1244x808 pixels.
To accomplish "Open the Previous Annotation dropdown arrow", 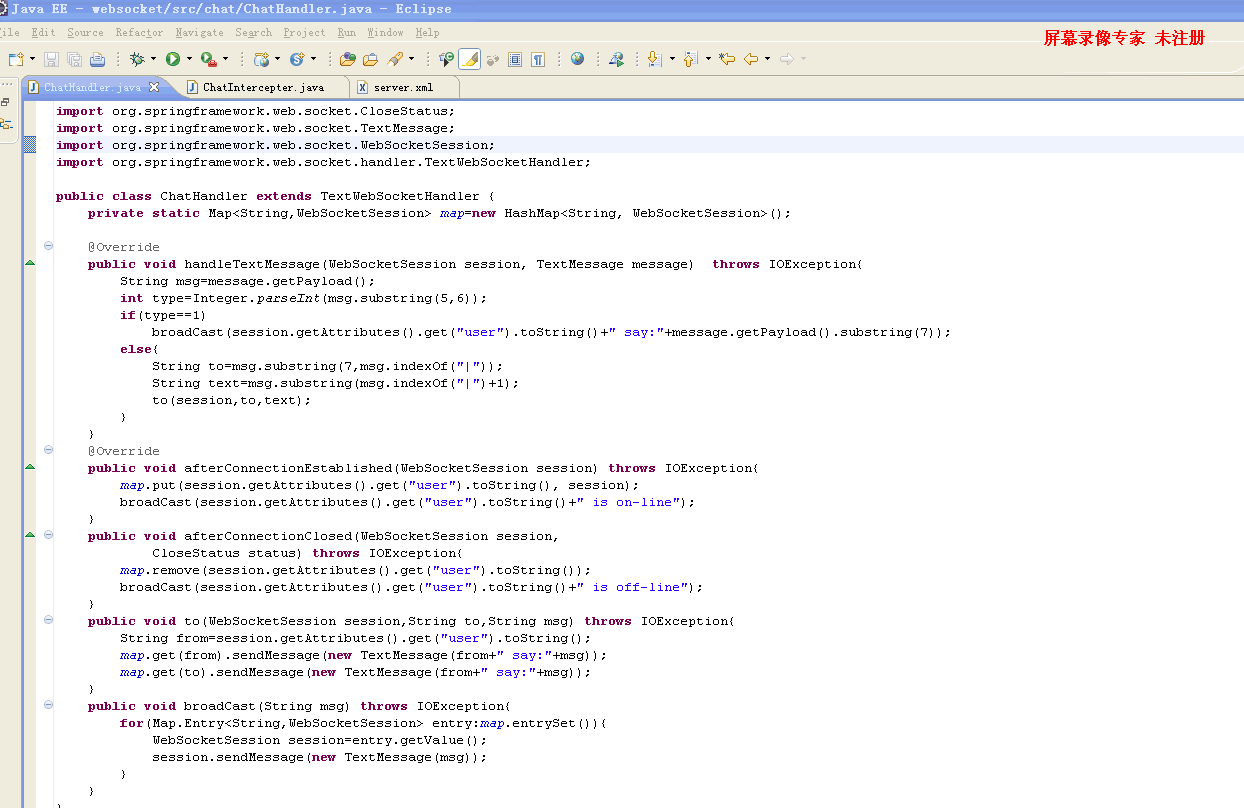I will (x=708, y=59).
